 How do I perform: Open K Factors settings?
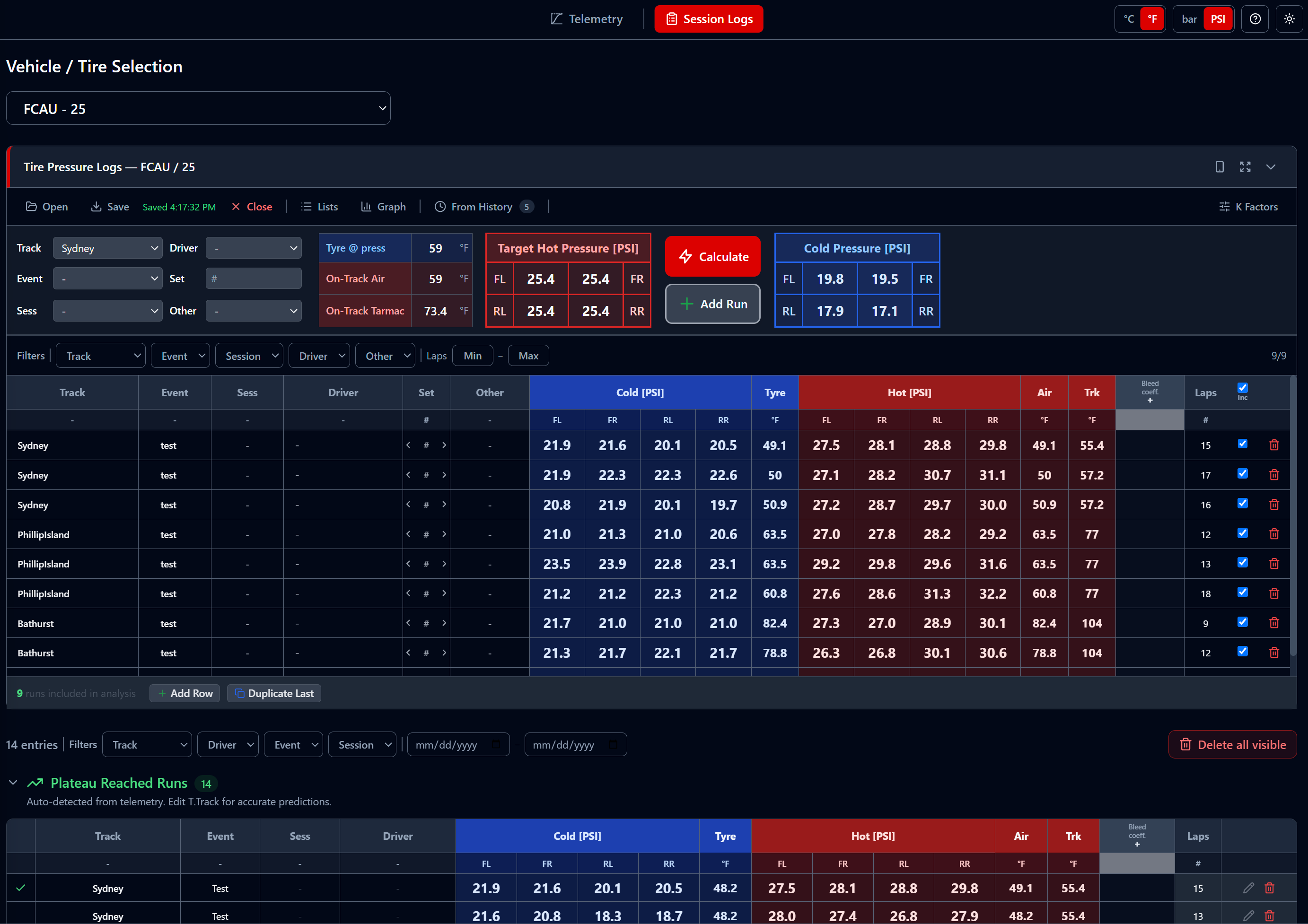[x=1248, y=207]
